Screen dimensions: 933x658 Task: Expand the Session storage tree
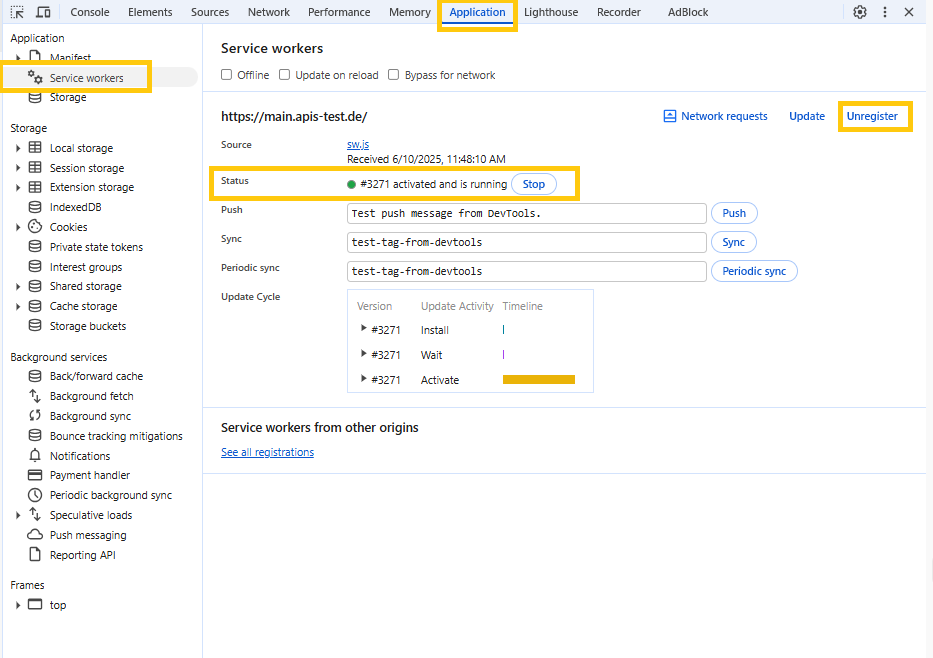coord(18,168)
